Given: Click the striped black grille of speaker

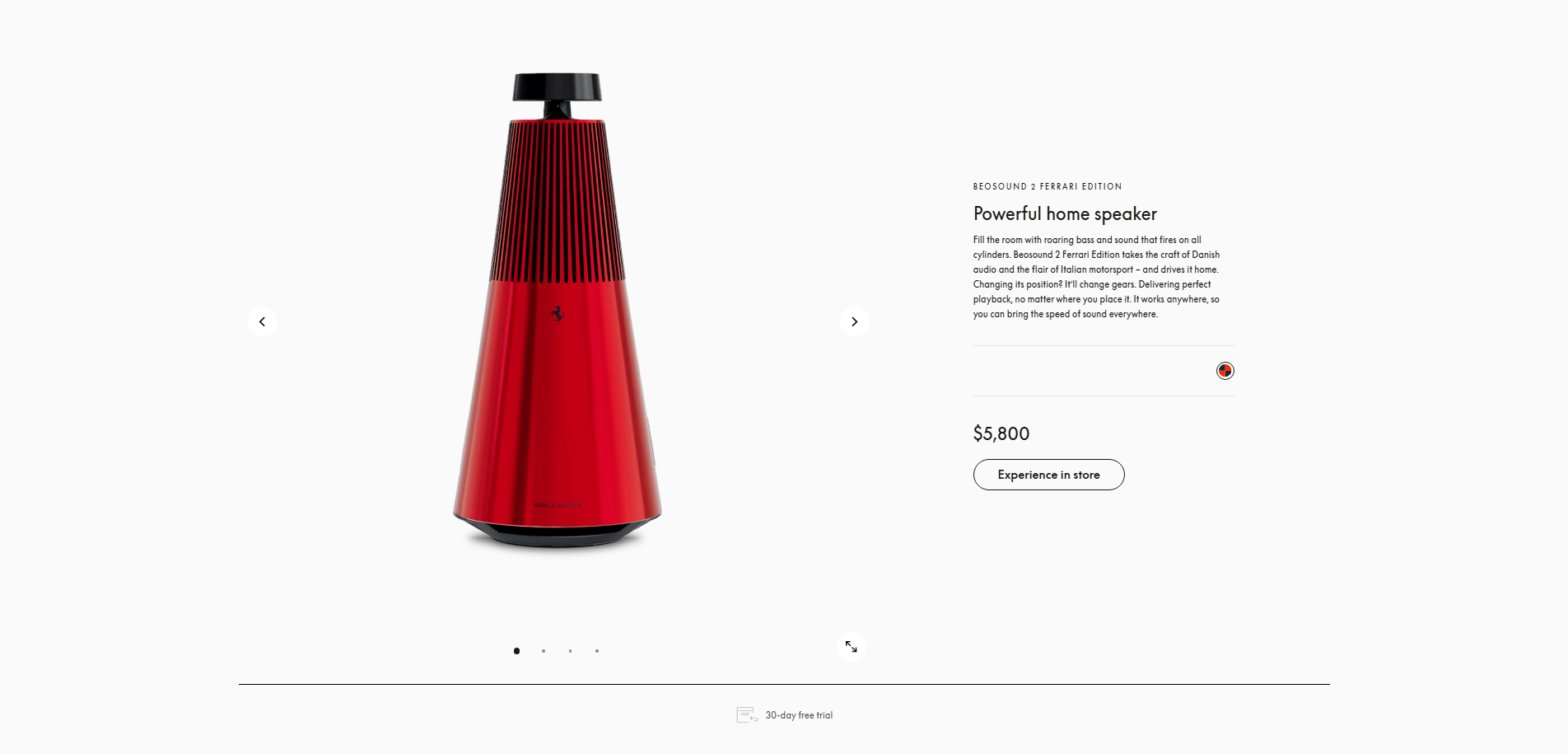Looking at the screenshot, I should [x=558, y=201].
